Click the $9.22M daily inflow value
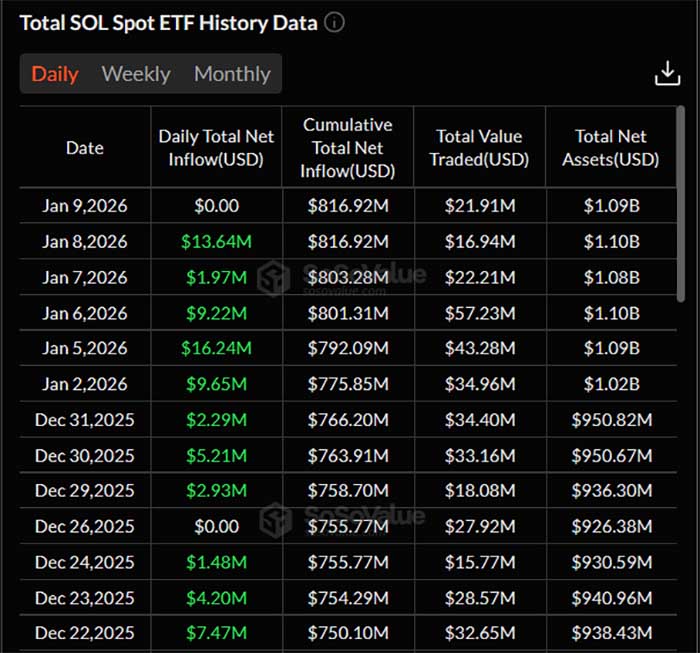Viewport: 700px width, 653px height. (x=217, y=313)
